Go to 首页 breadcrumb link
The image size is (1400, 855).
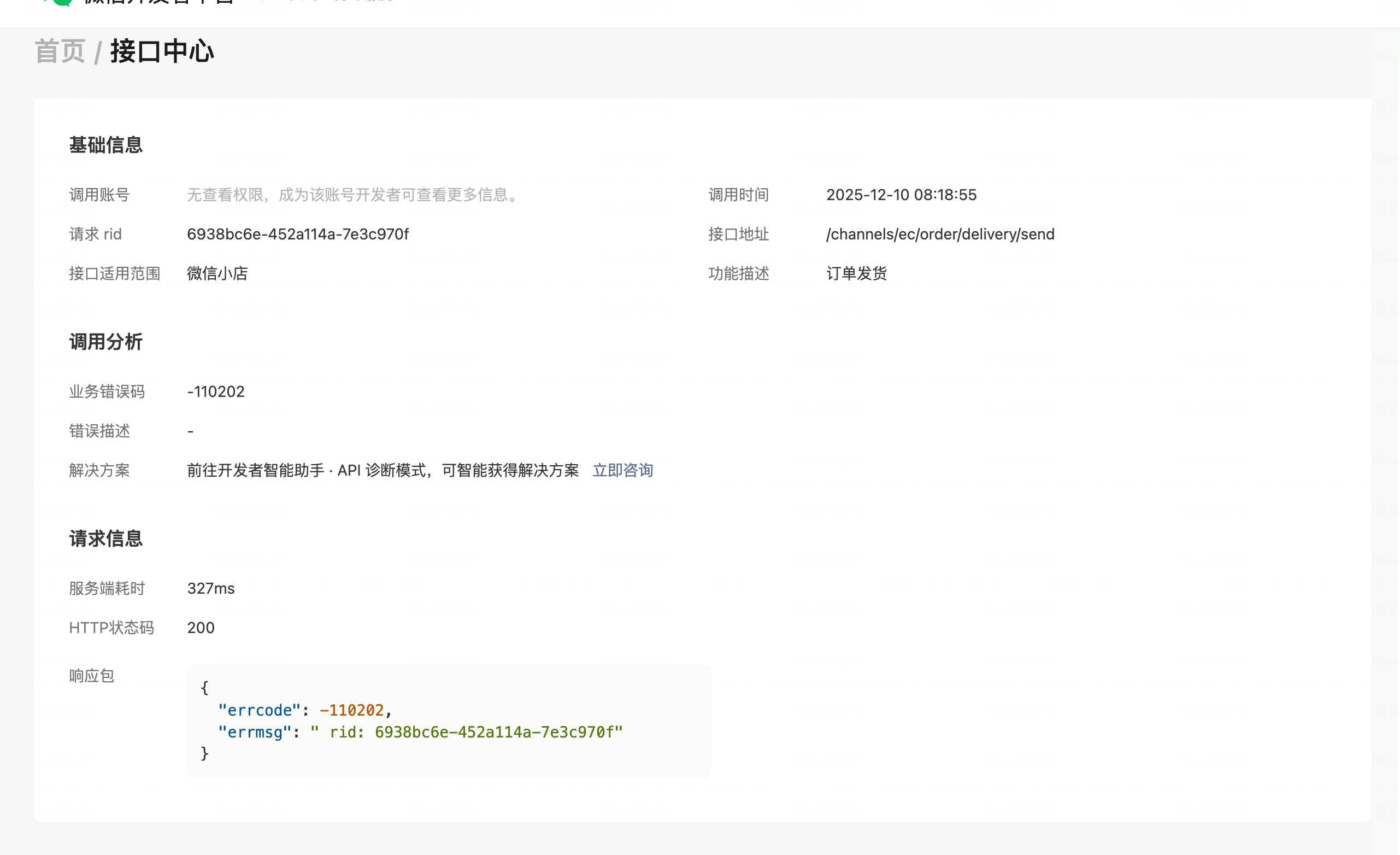[x=60, y=52]
